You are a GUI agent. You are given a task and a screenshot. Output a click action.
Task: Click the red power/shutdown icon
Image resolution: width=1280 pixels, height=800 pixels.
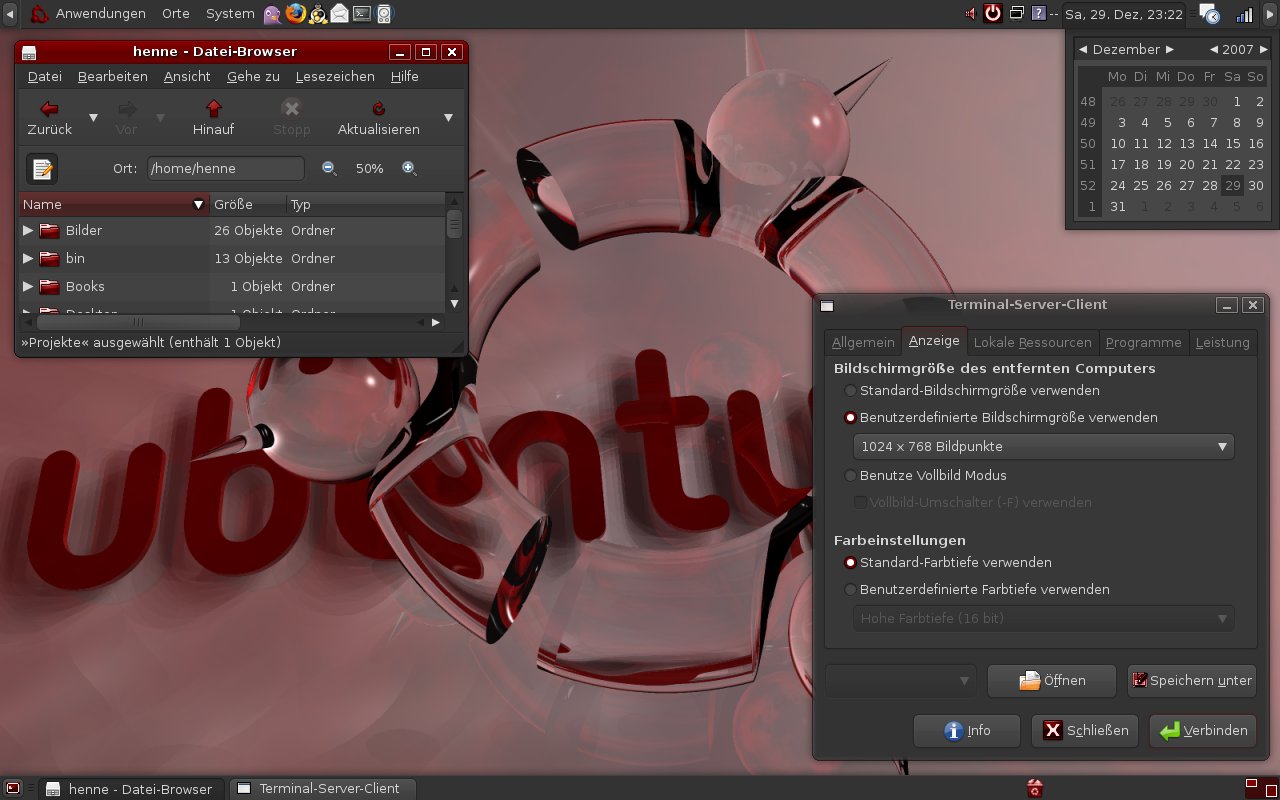click(x=993, y=14)
